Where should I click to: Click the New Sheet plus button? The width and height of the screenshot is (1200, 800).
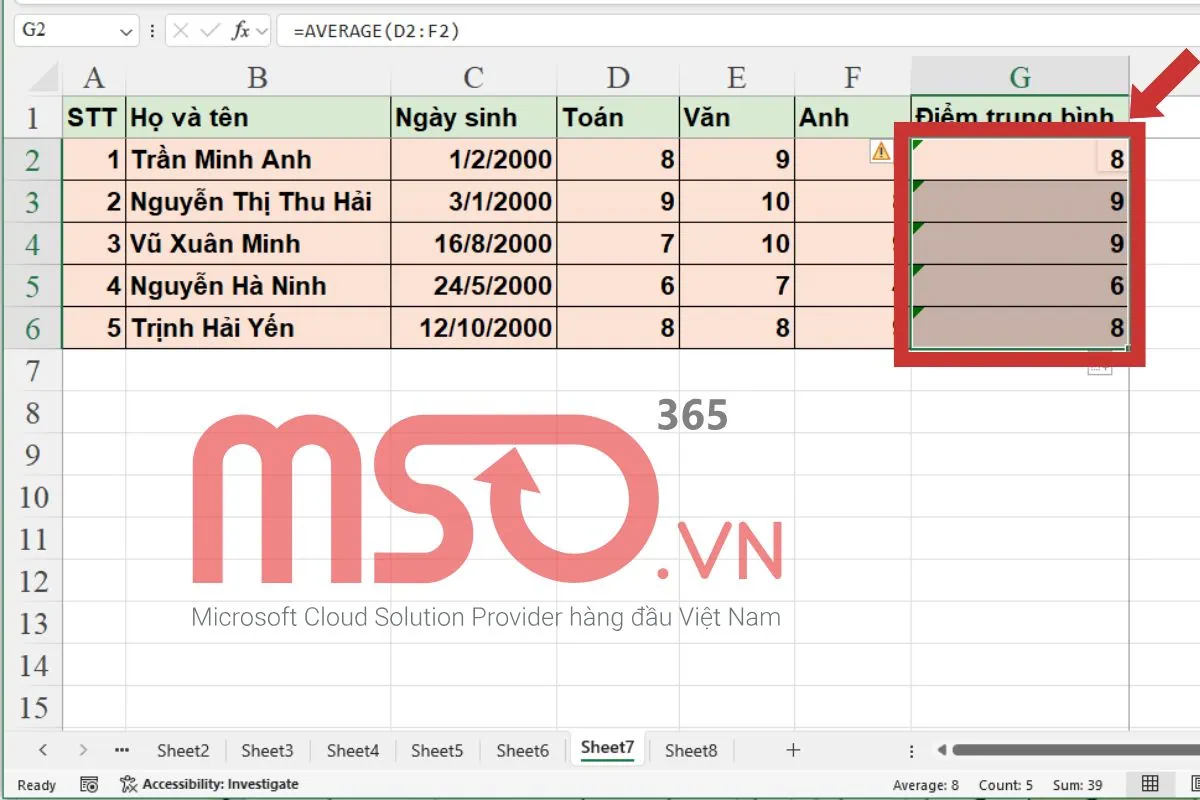(791, 749)
